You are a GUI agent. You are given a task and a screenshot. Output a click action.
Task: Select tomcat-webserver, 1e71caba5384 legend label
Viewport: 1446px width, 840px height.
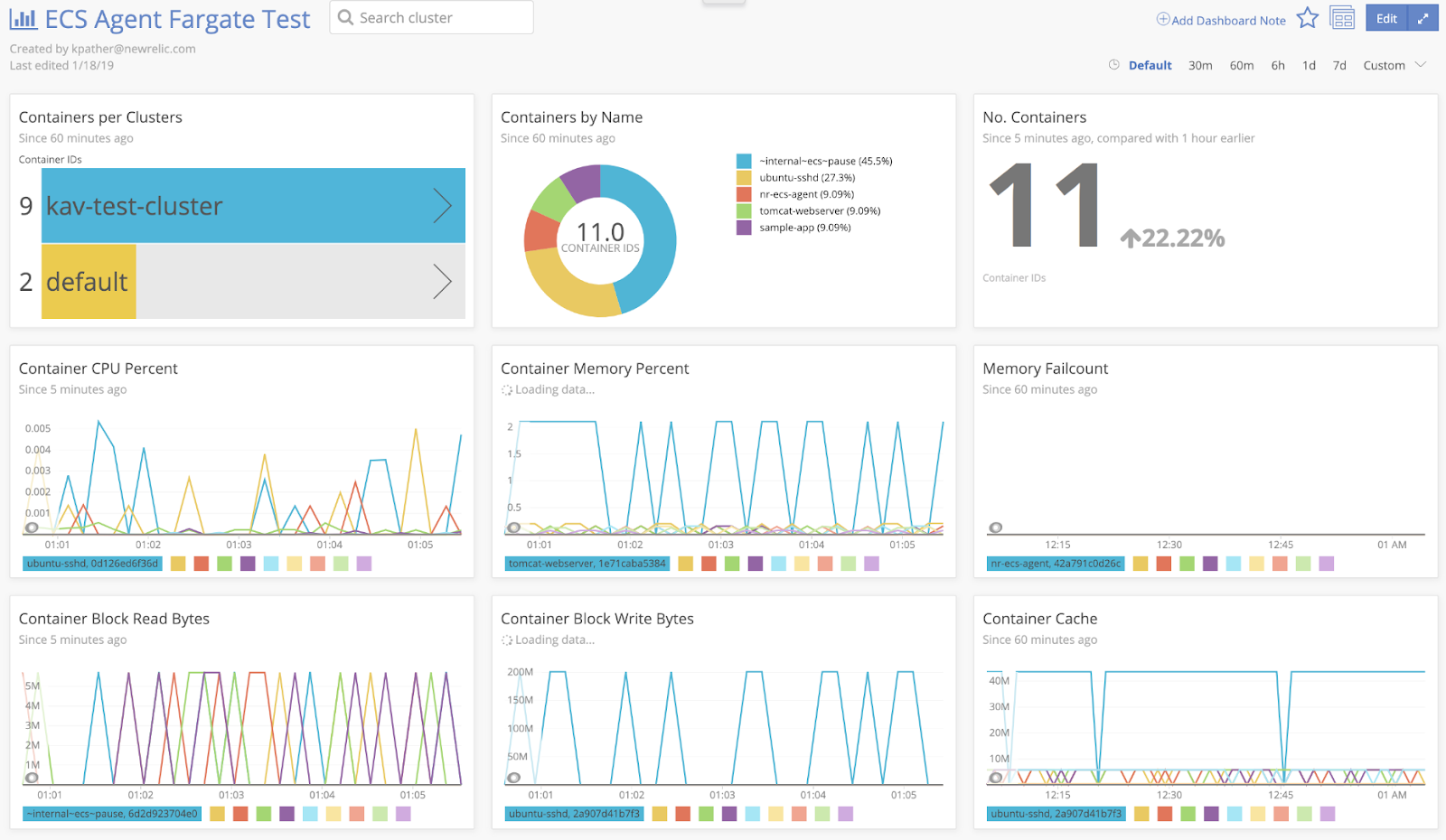click(587, 564)
